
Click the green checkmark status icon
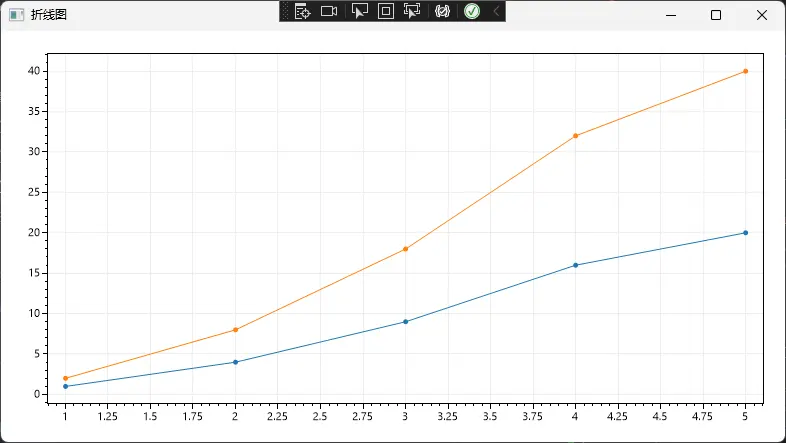coord(471,11)
